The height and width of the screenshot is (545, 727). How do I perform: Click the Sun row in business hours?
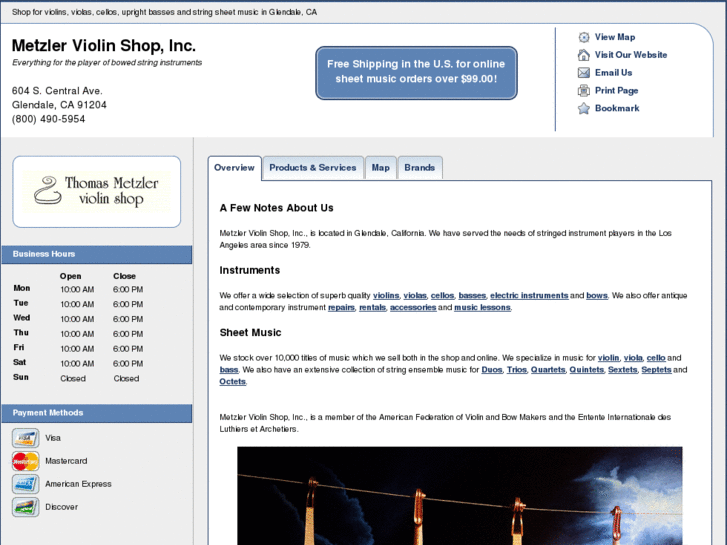point(77,378)
